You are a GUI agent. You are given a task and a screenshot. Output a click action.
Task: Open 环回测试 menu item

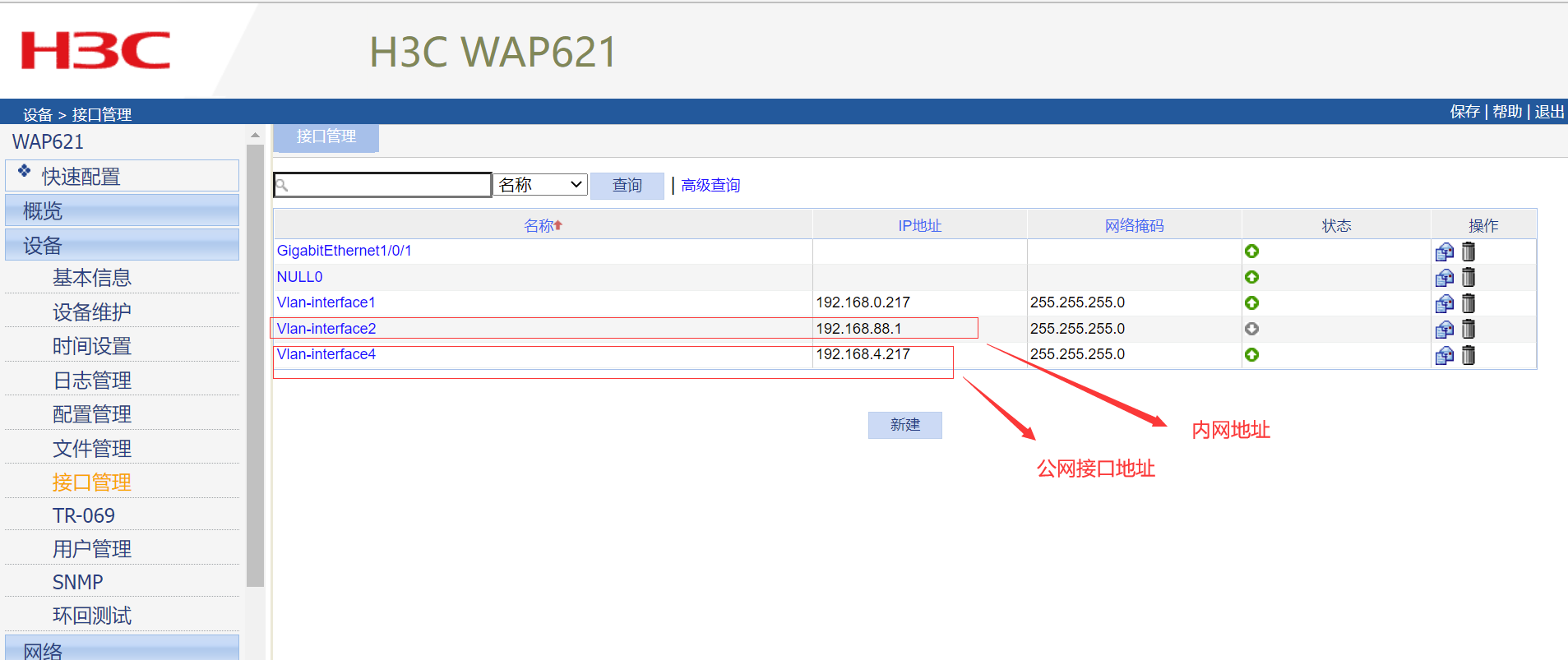tap(92, 616)
